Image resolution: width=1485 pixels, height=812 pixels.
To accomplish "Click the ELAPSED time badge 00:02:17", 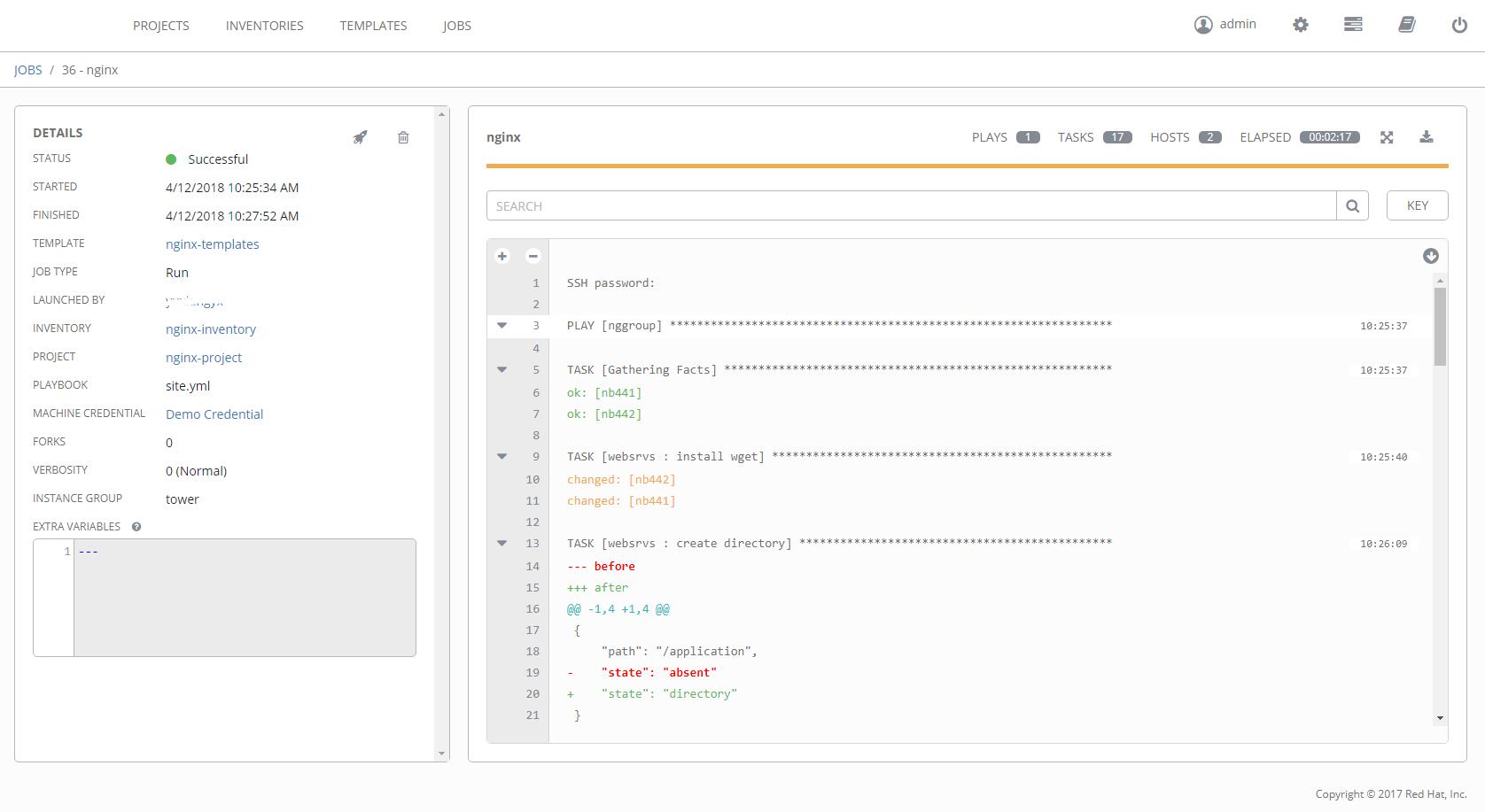I will click(x=1330, y=137).
